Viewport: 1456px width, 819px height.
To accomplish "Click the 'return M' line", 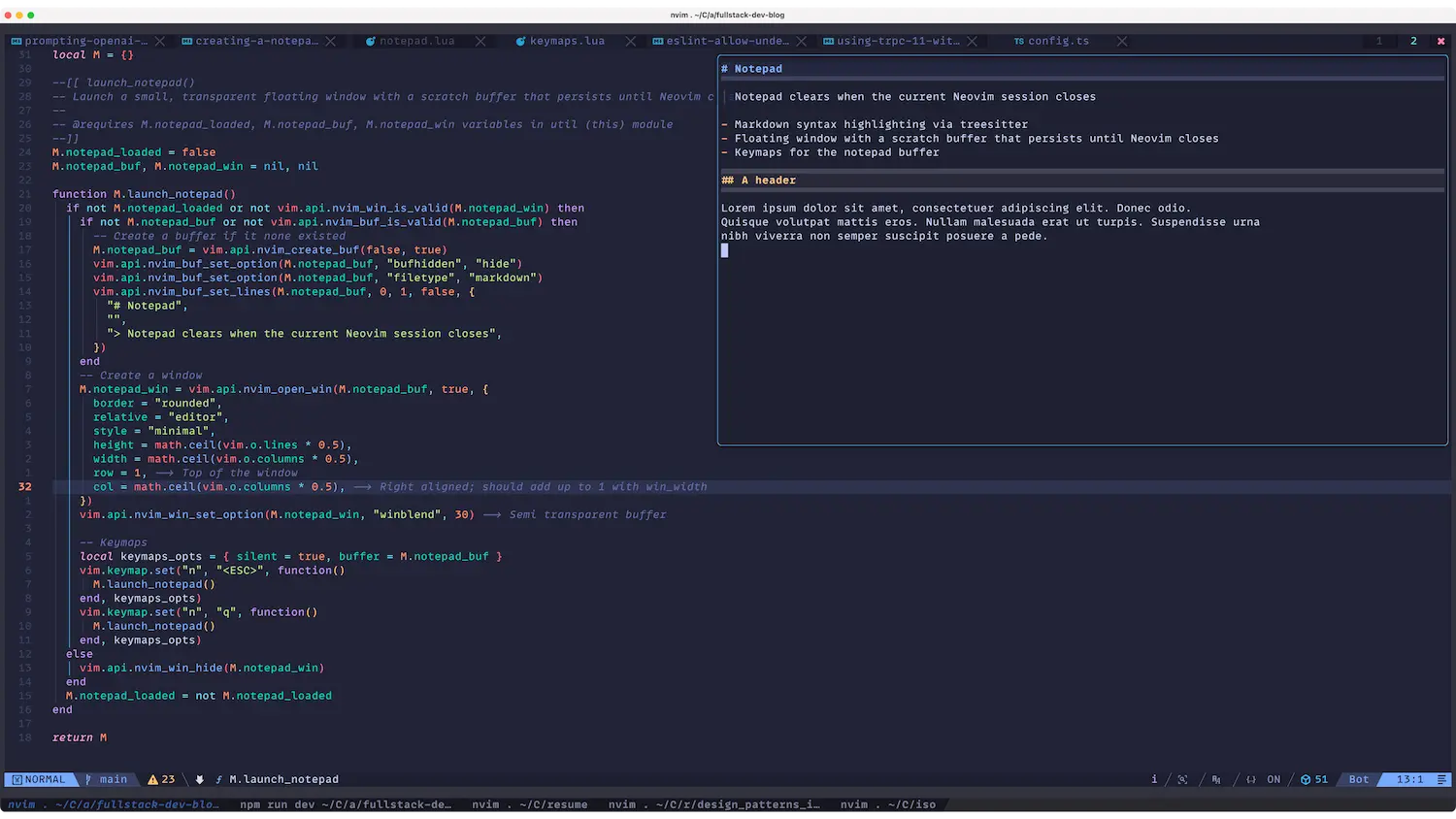I will (80, 737).
